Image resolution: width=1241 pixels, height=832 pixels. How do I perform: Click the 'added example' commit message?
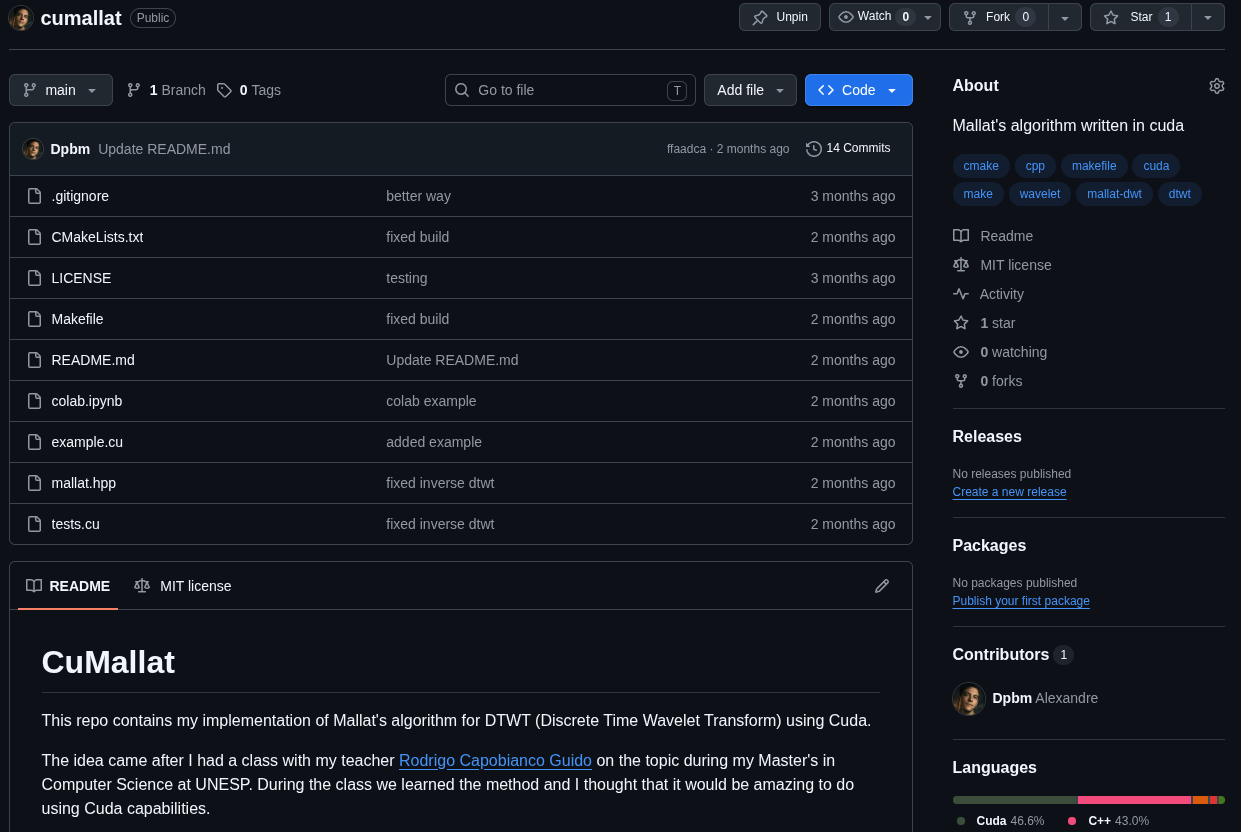[x=434, y=442]
